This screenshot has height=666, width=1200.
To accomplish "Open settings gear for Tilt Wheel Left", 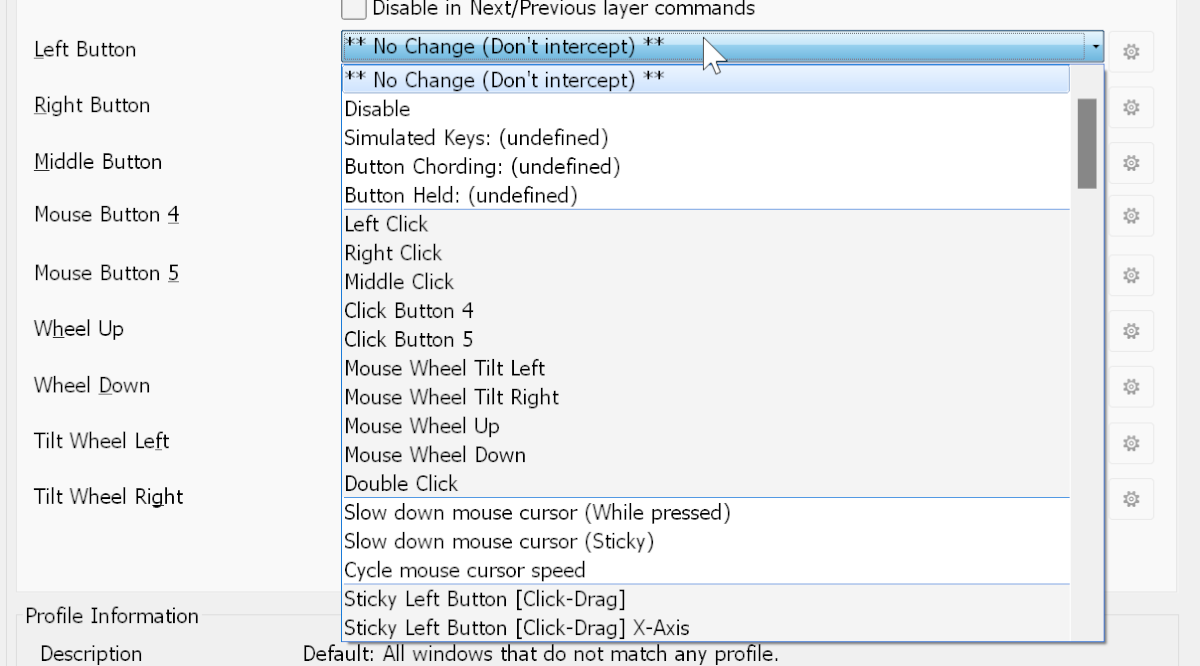I will point(1131,442).
